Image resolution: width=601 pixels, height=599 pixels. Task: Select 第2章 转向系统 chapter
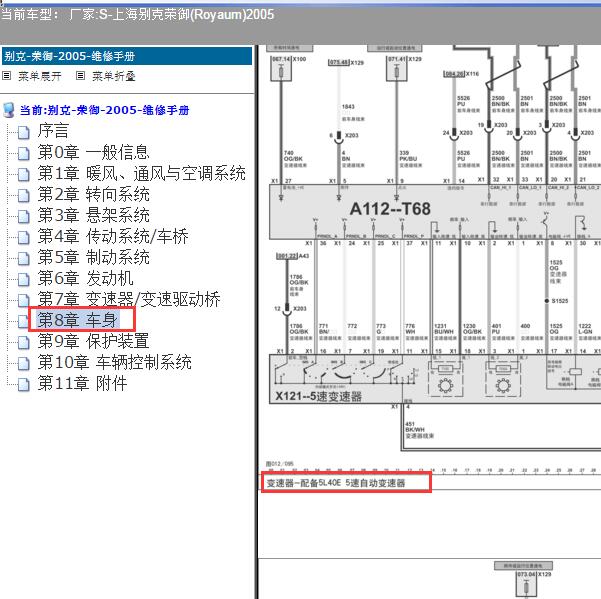[x=94, y=194]
